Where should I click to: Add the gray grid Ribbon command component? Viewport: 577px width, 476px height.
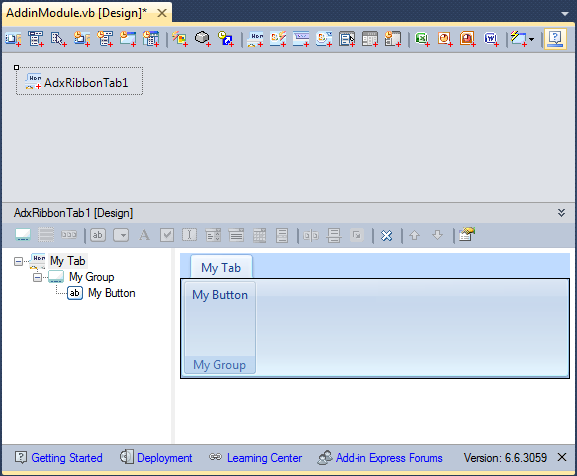click(x=370, y=39)
